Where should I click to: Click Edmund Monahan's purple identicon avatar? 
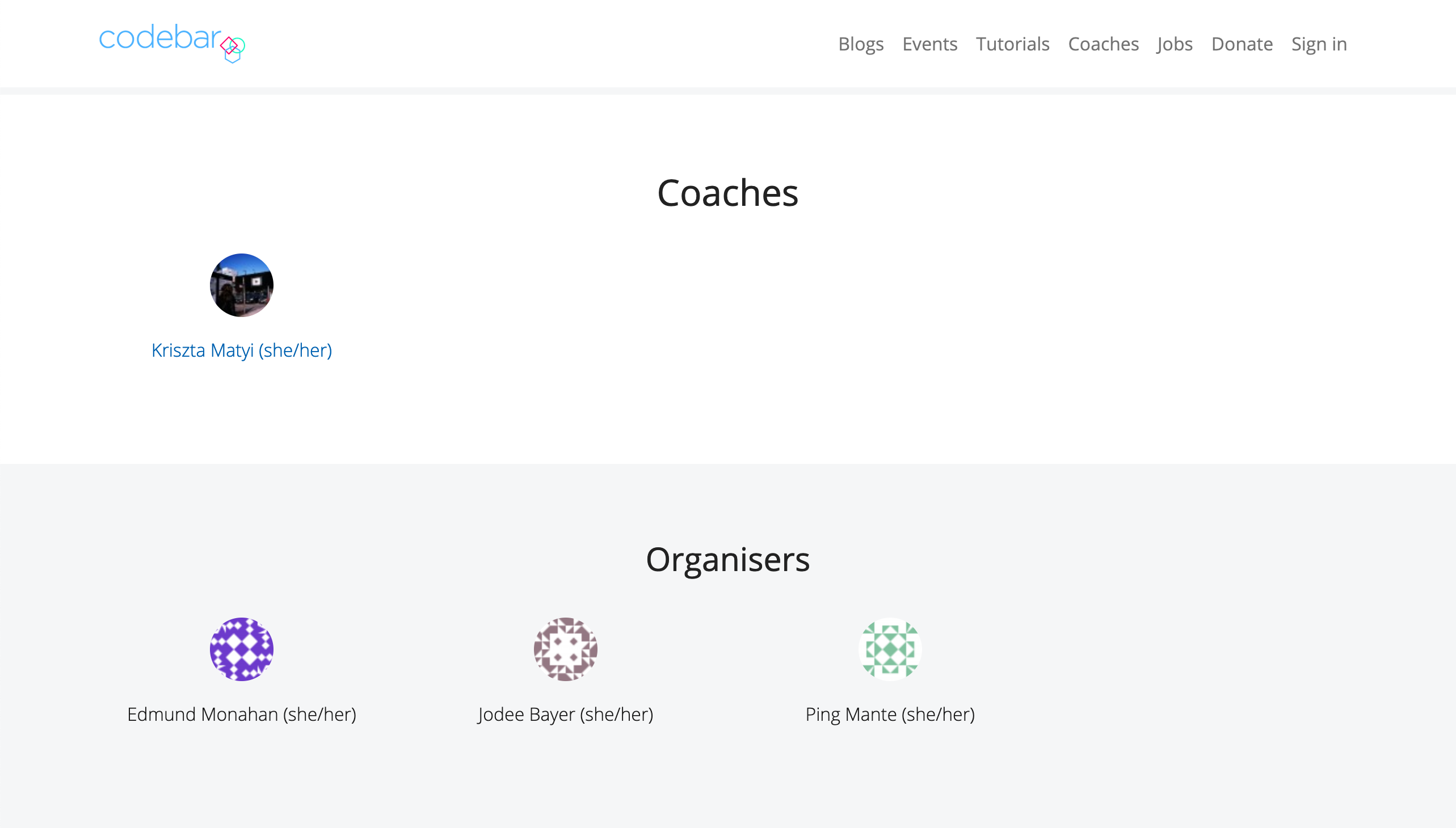point(241,649)
